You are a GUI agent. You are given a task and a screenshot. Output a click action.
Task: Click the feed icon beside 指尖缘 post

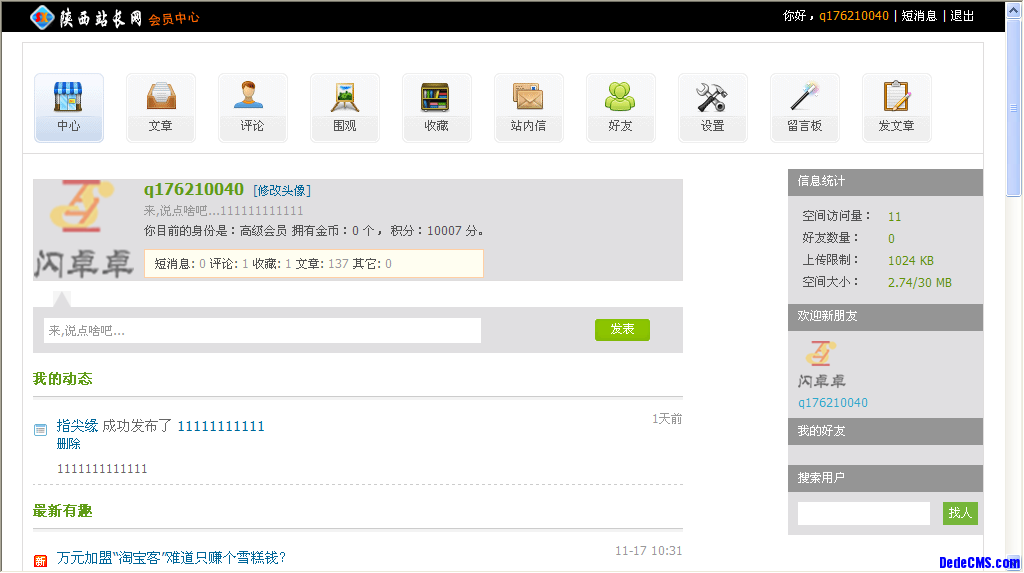40,430
